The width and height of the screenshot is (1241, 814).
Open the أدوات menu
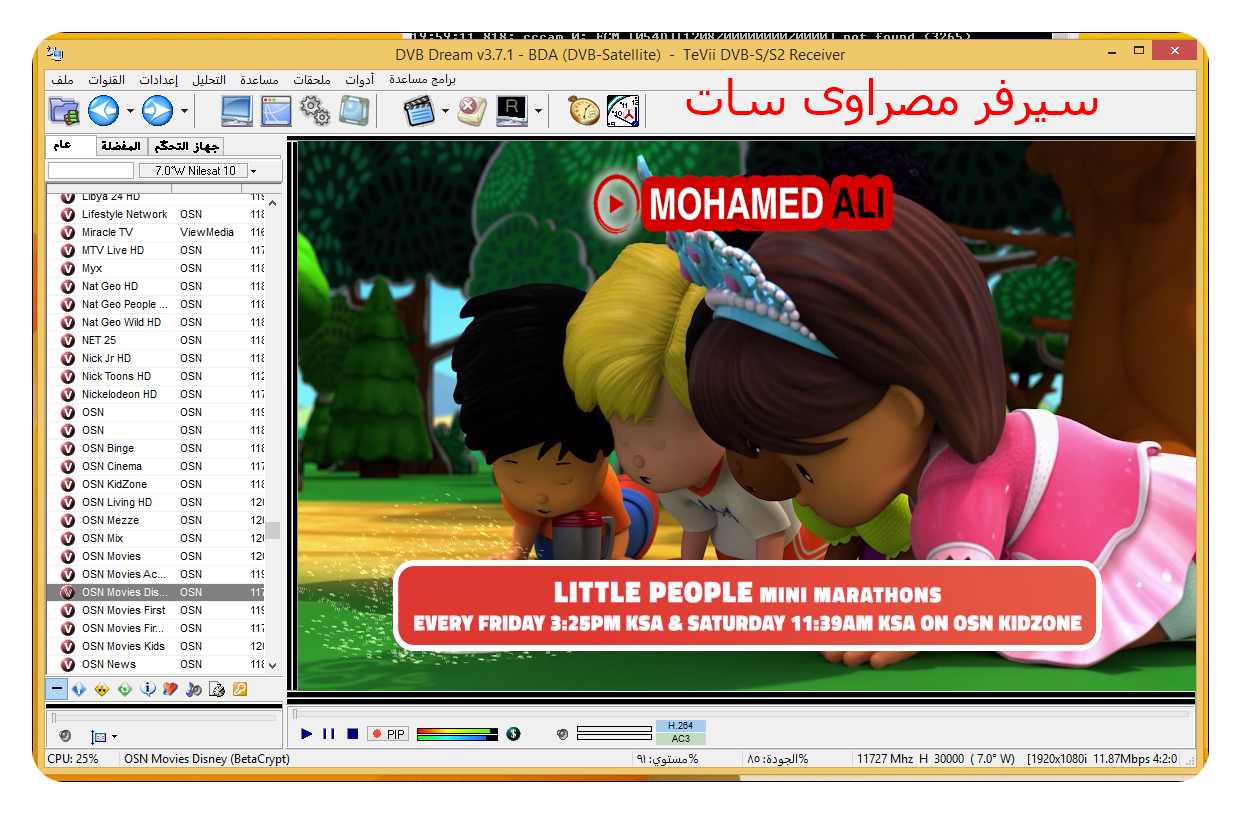click(x=360, y=79)
